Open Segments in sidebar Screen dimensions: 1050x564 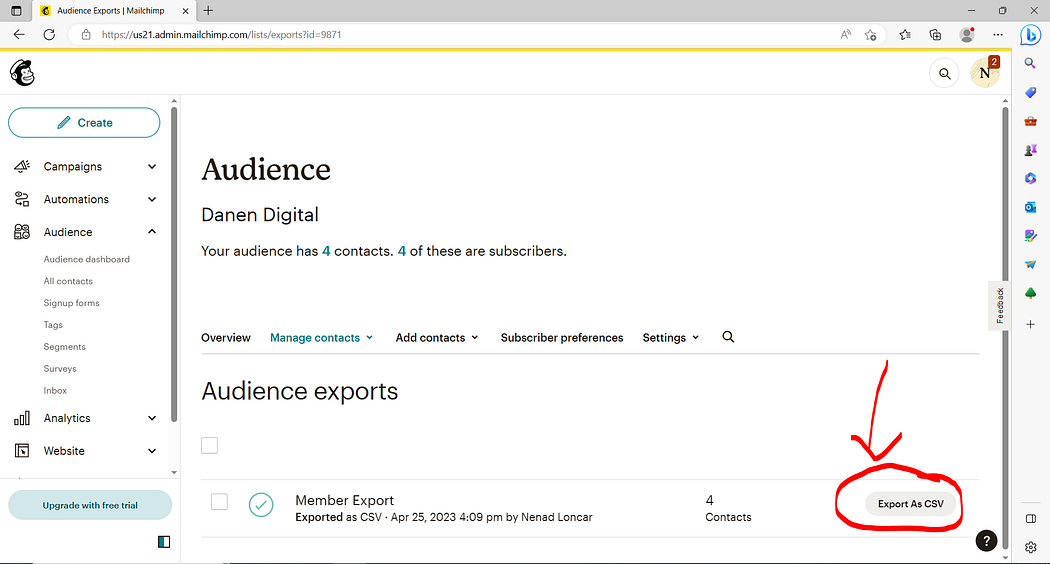tap(64, 347)
